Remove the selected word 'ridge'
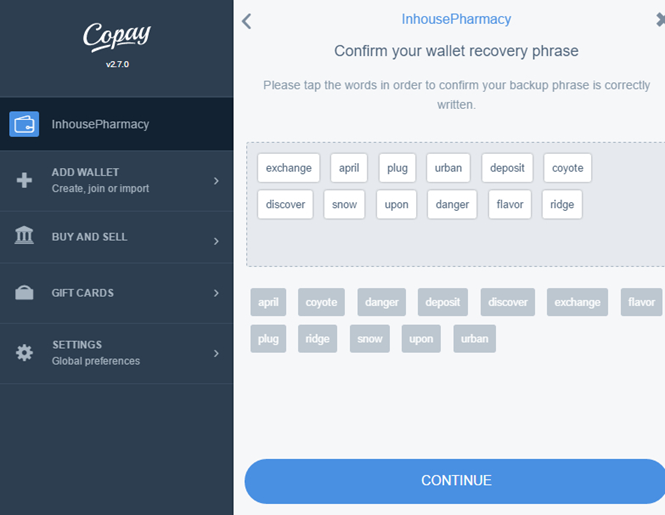 tap(562, 204)
